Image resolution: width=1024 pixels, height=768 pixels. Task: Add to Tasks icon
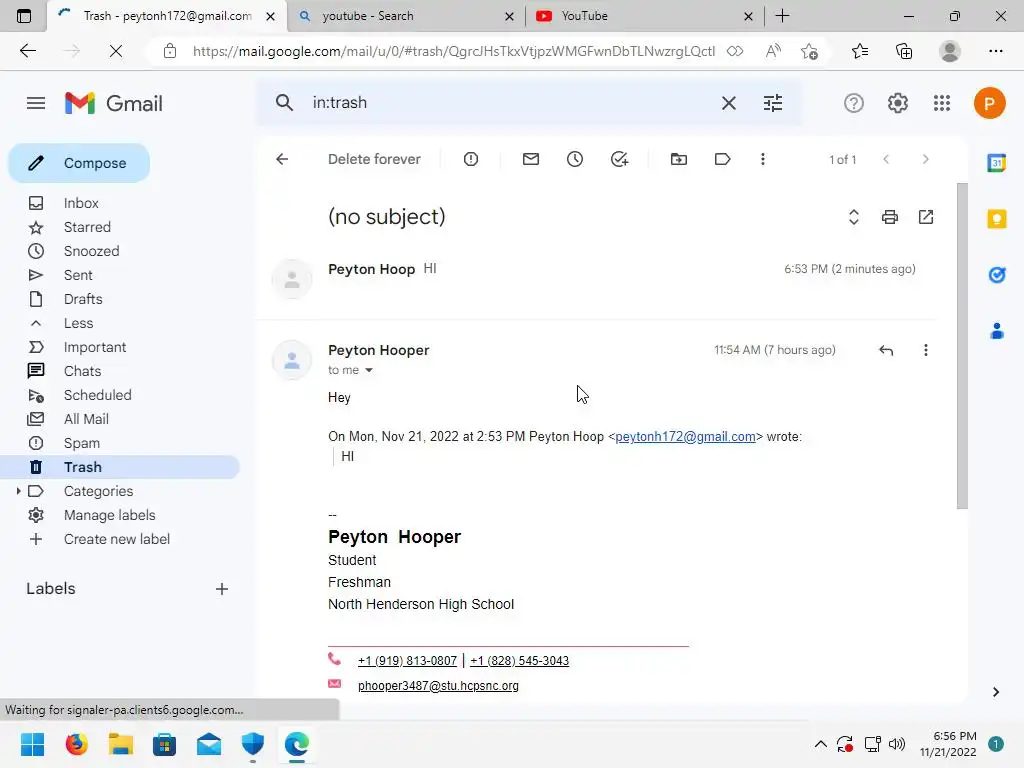(x=619, y=159)
